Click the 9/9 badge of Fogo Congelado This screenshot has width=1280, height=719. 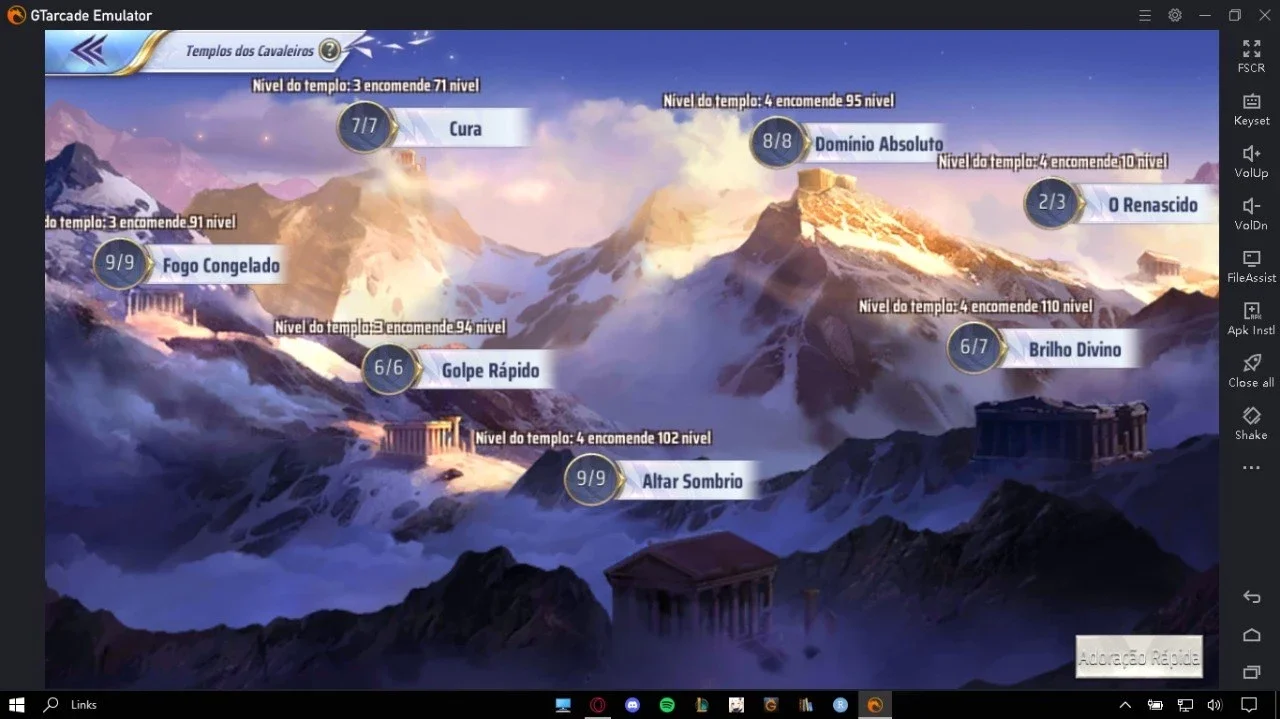120,263
